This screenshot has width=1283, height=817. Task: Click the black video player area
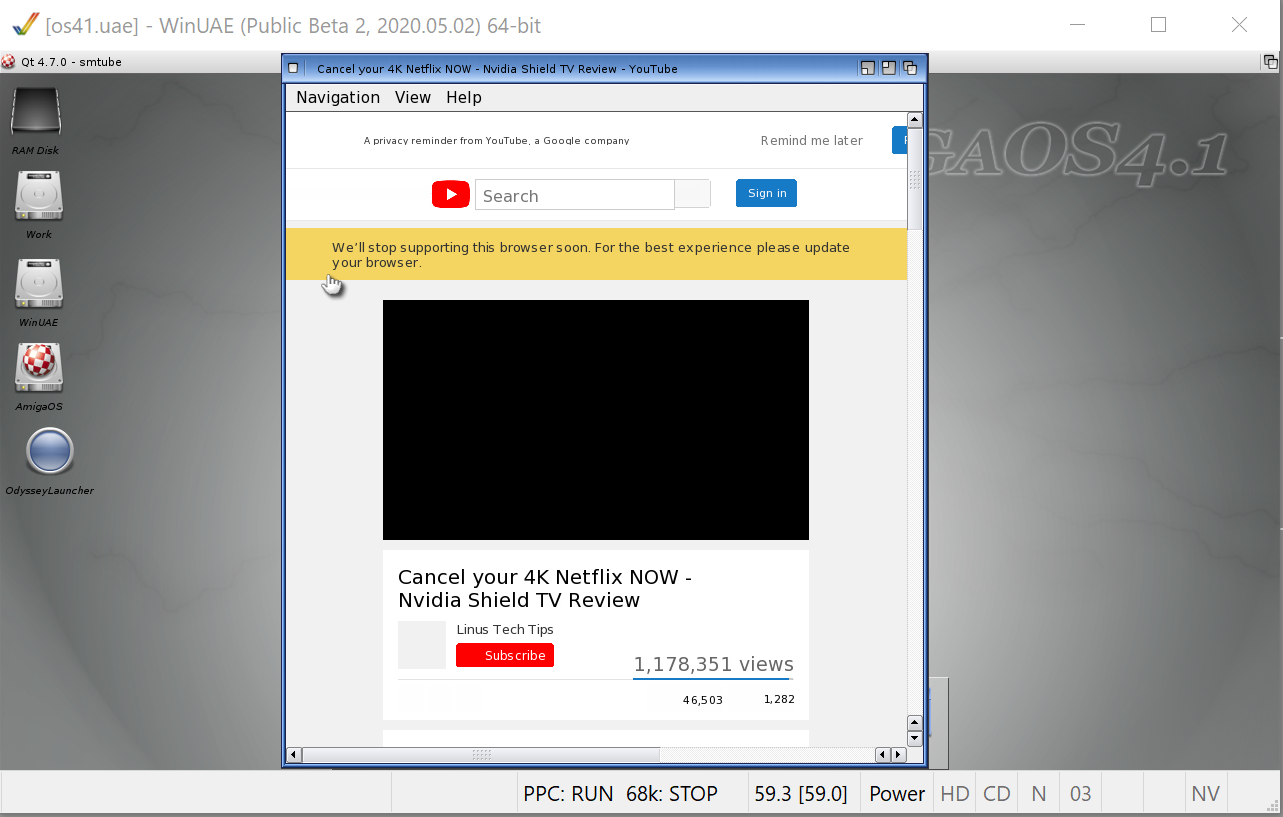[595, 420]
